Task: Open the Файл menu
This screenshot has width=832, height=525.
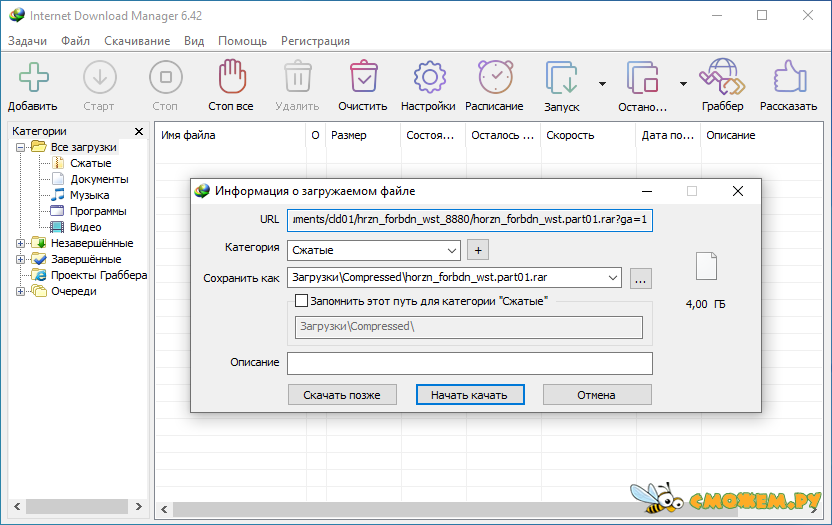Action: [x=75, y=41]
